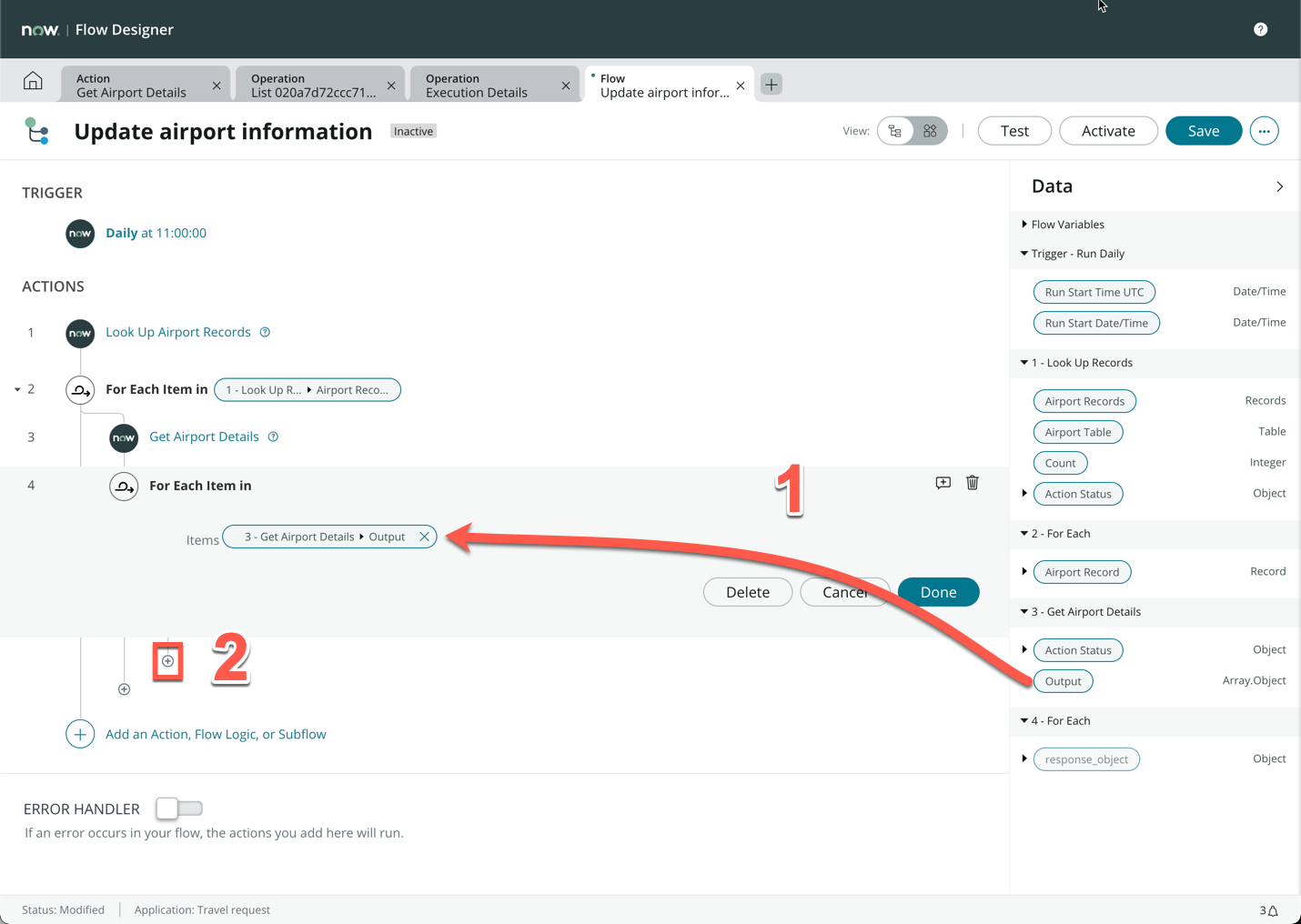The image size is (1301, 924).
Task: Click the Test button
Action: pos(1014,131)
